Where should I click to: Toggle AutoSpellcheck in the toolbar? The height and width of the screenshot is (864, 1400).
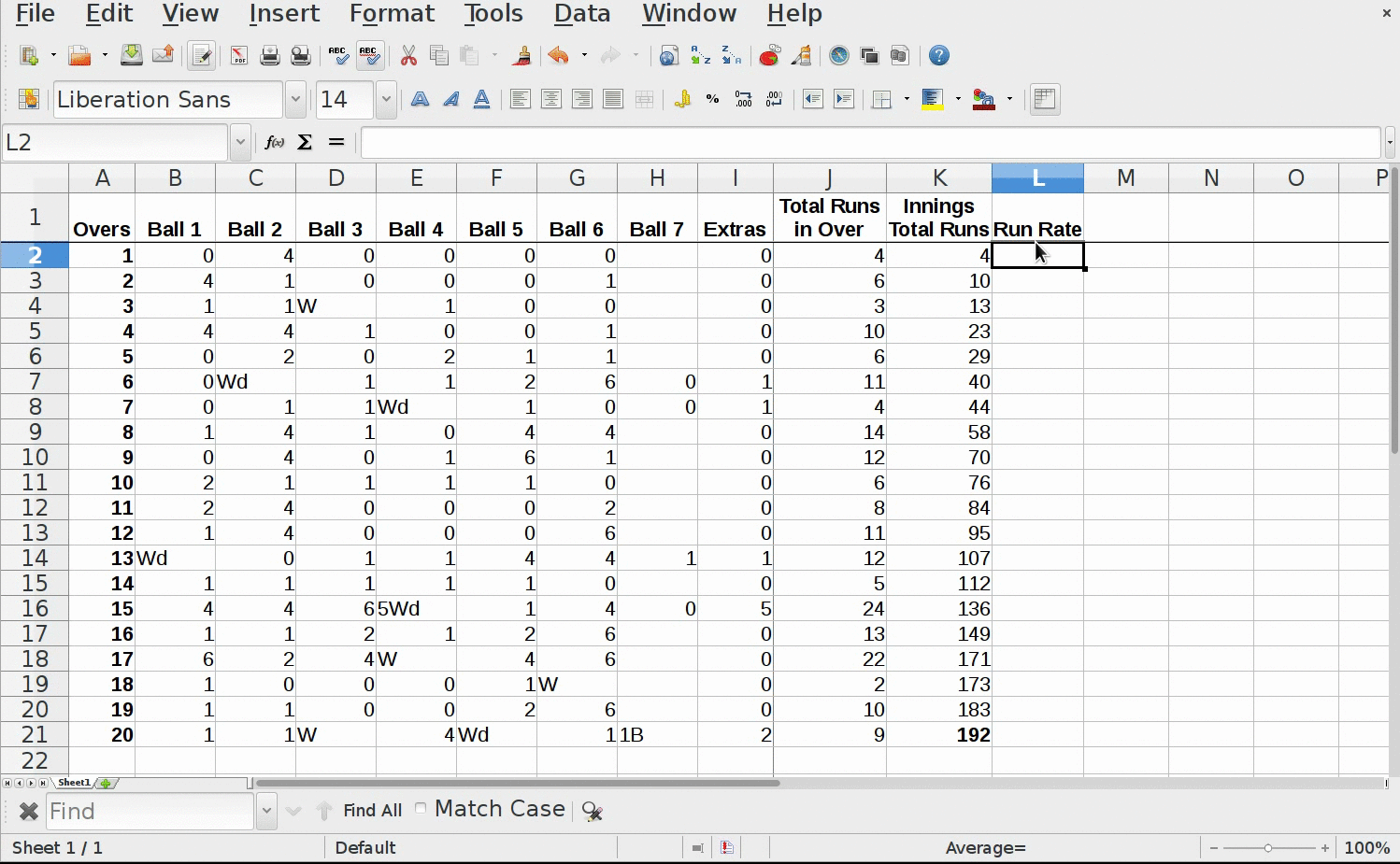coord(370,56)
